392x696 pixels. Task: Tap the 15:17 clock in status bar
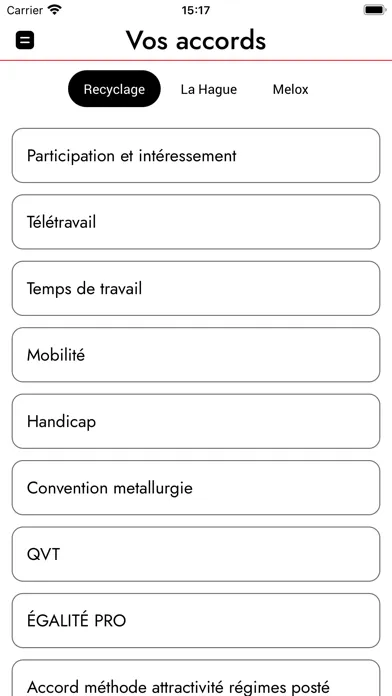196,10
